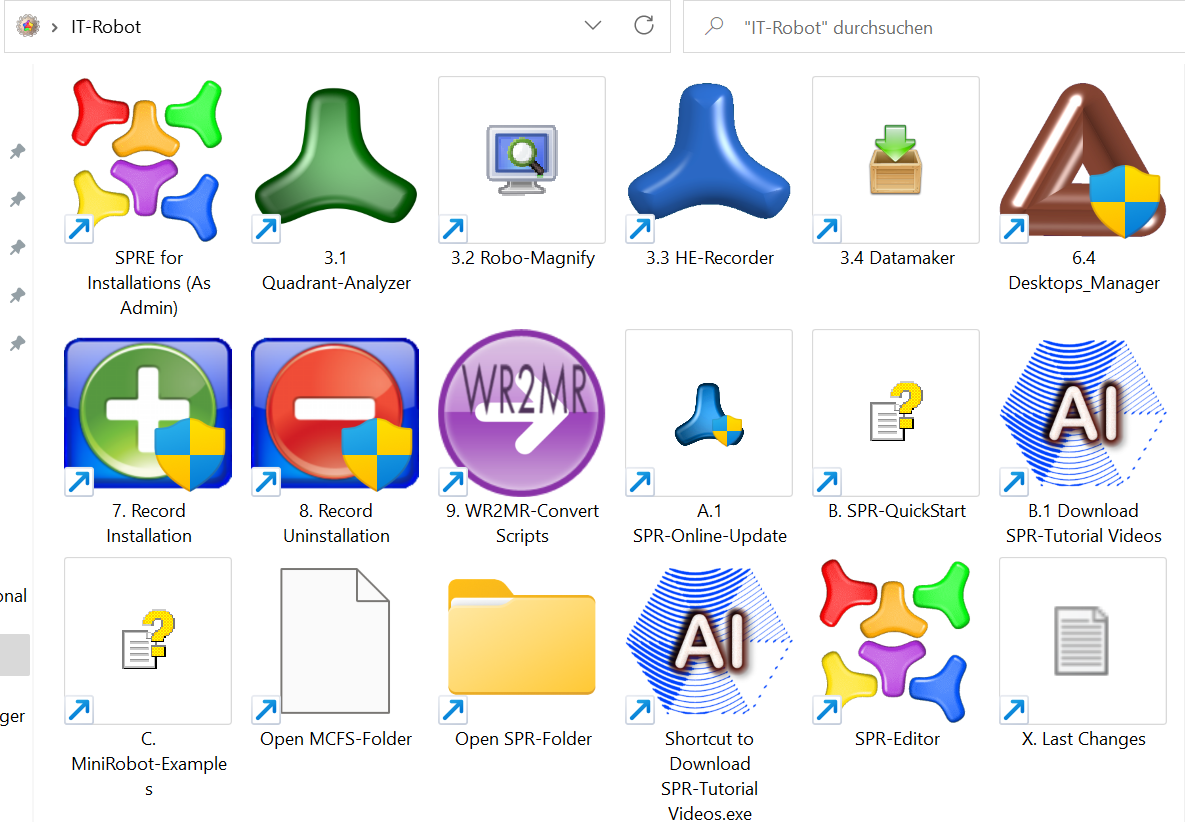Select the X. Last Changes document icon
Screen dimensions: 1185x822
pyautogui.click(x=1082, y=641)
